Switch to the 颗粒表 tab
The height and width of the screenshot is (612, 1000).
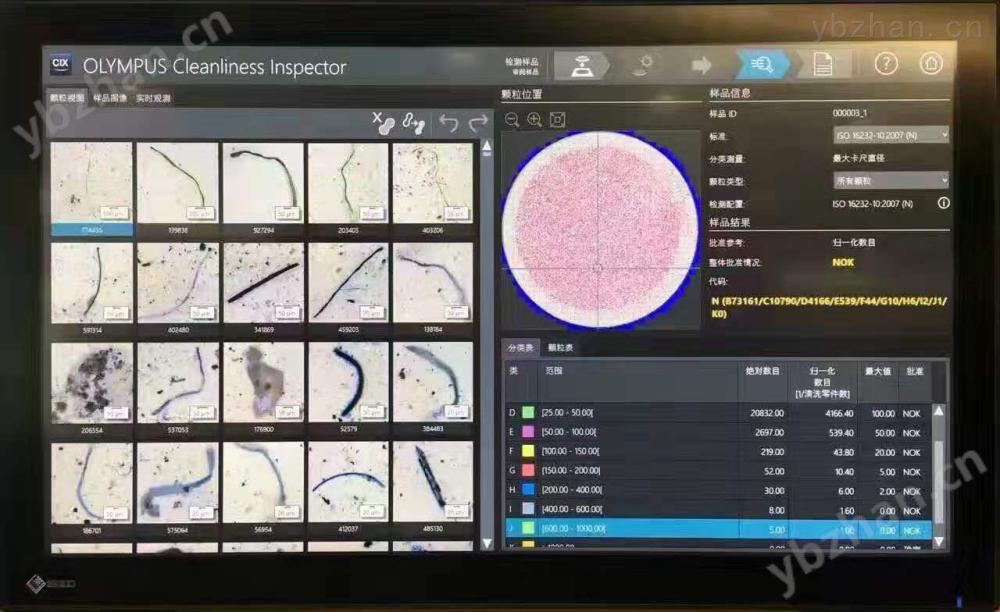(560, 347)
